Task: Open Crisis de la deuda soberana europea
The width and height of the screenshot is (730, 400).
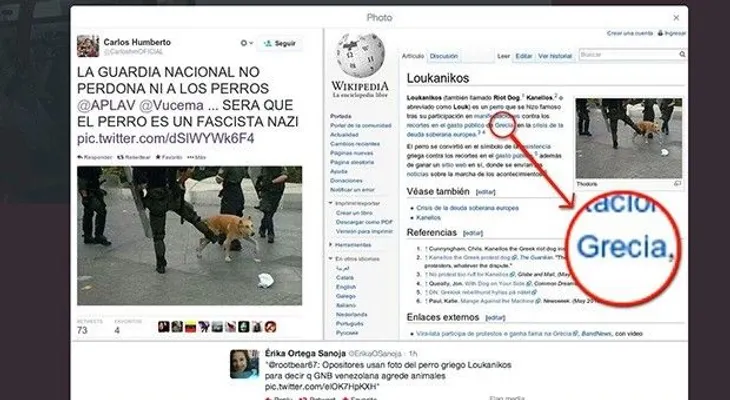Action: (467, 208)
